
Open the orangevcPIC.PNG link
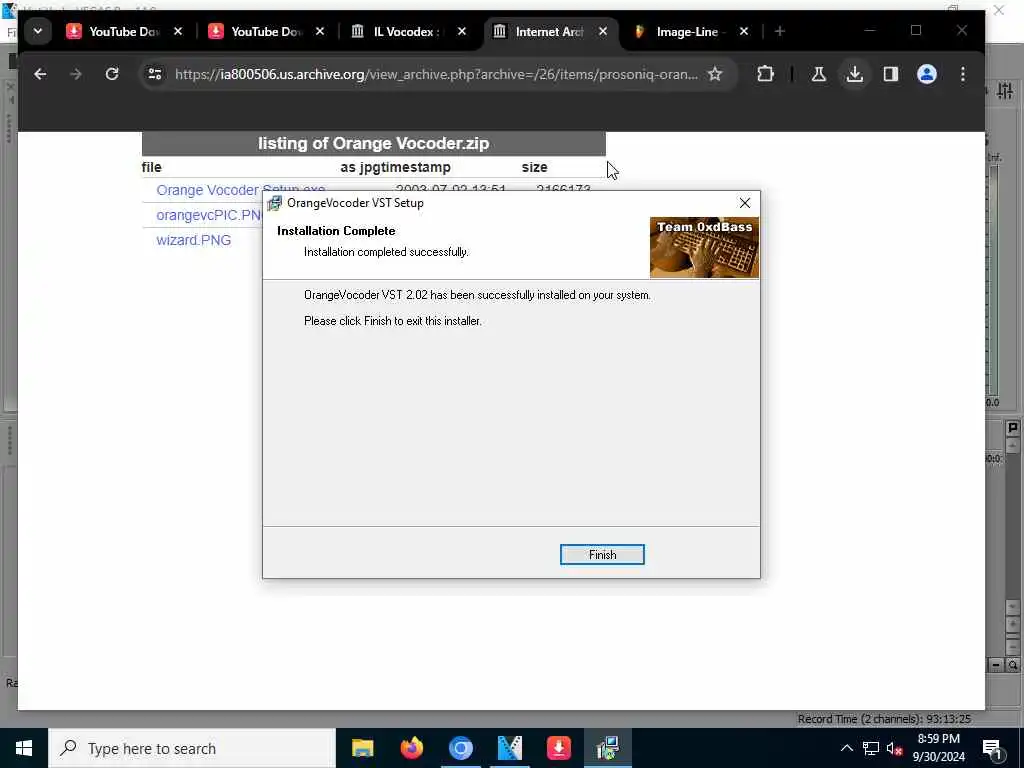pyautogui.click(x=210, y=215)
